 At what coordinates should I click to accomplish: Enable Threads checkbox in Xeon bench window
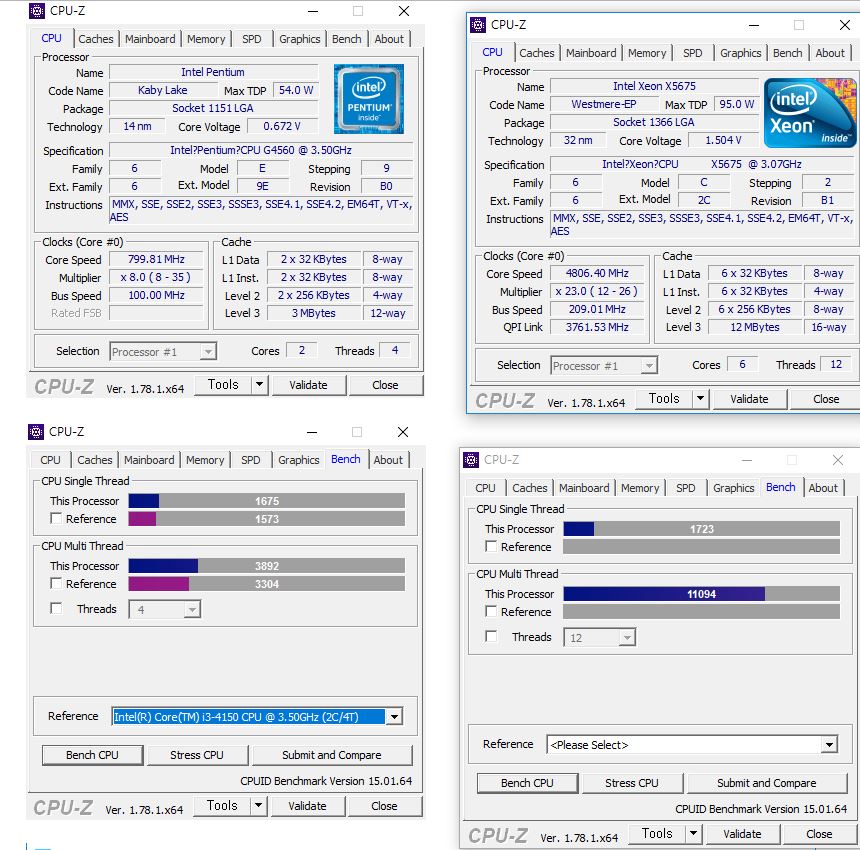pyautogui.click(x=491, y=636)
